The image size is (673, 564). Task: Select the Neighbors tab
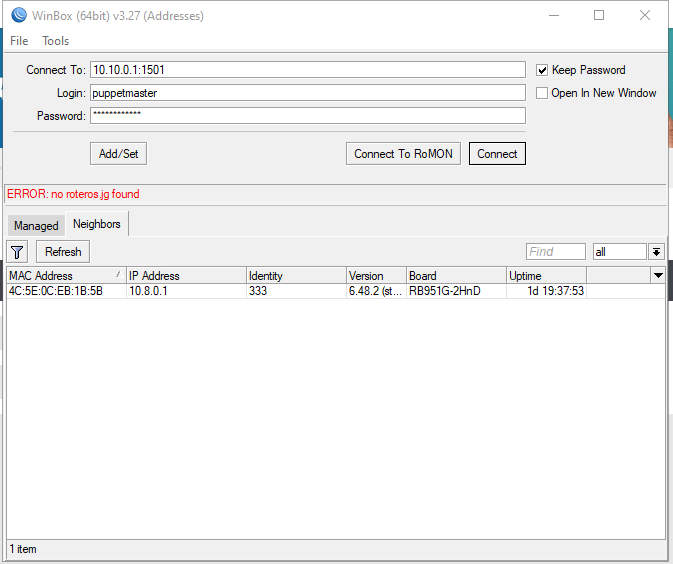[x=97, y=224]
